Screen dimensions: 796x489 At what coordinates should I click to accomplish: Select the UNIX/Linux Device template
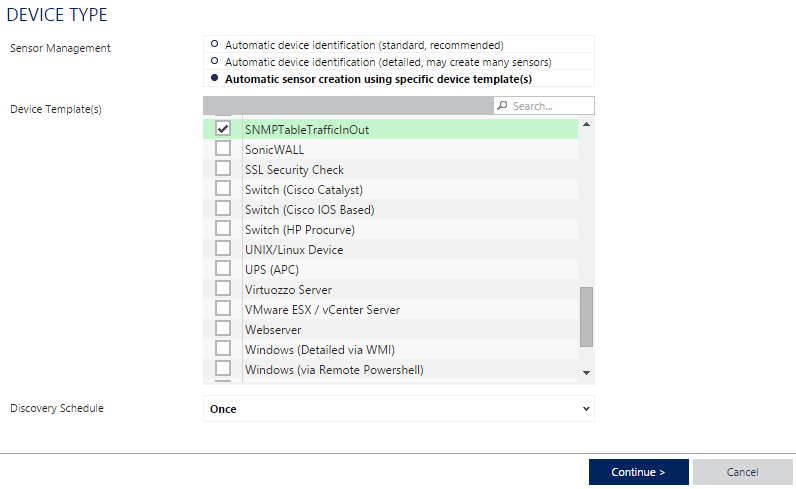coord(222,248)
